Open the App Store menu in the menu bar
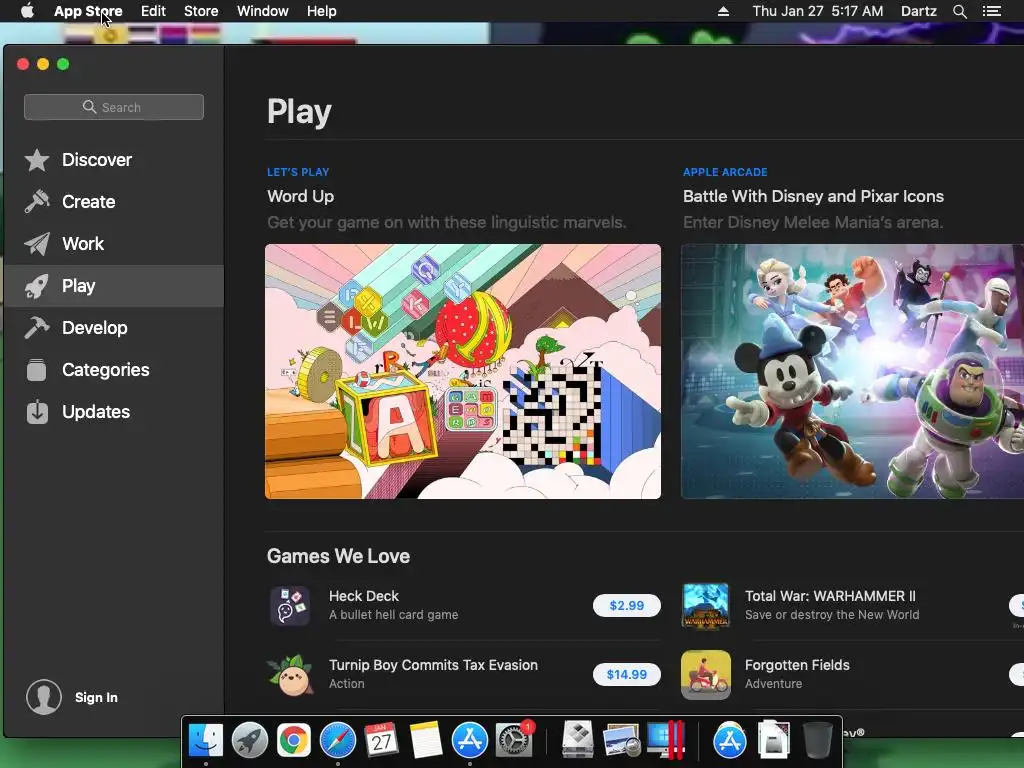Viewport: 1024px width, 768px height. [88, 11]
